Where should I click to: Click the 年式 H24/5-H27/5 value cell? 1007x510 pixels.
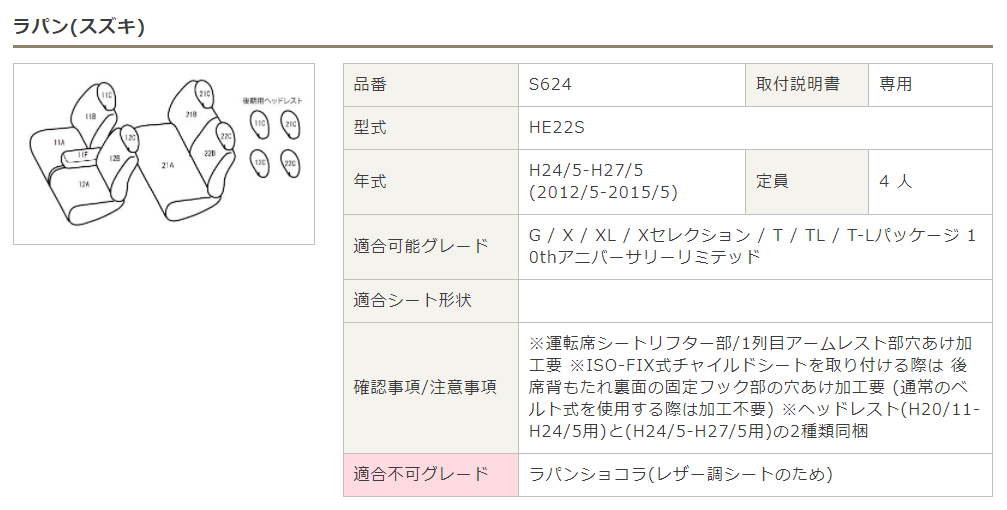click(x=632, y=182)
